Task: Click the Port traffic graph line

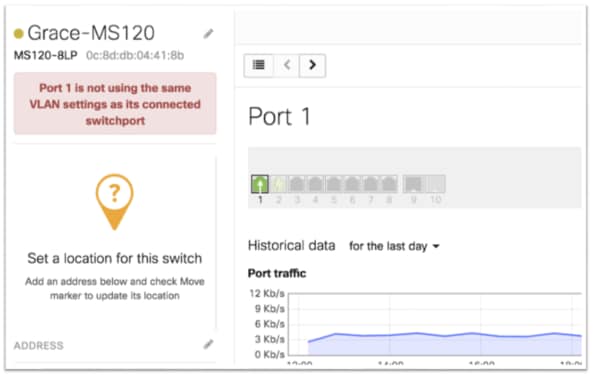Action: point(445,336)
